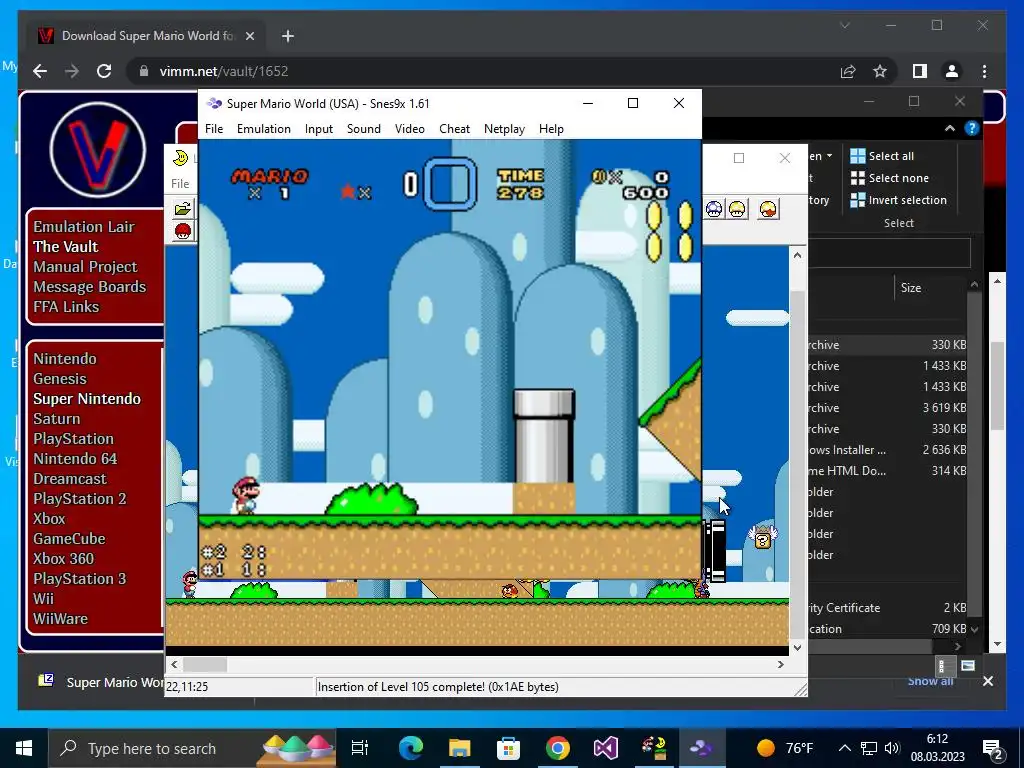
Task: Open the Help menu in Snes9x
Action: (x=551, y=129)
